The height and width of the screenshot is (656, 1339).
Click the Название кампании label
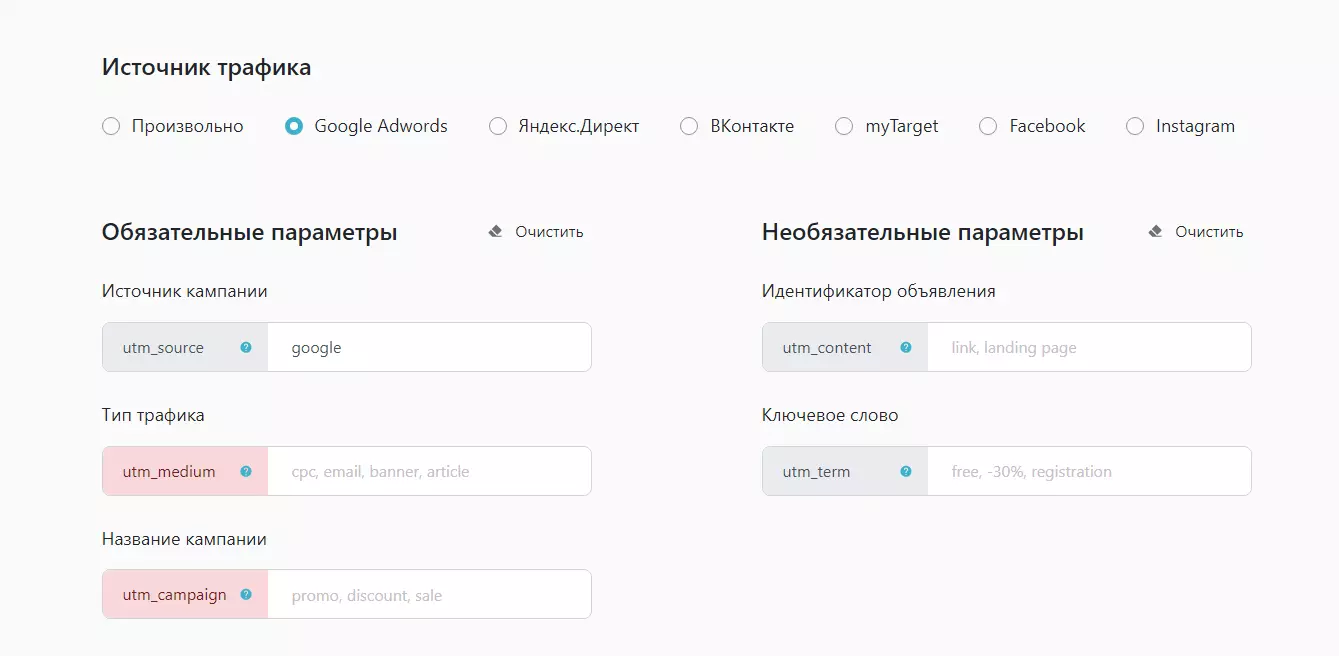click(x=184, y=539)
